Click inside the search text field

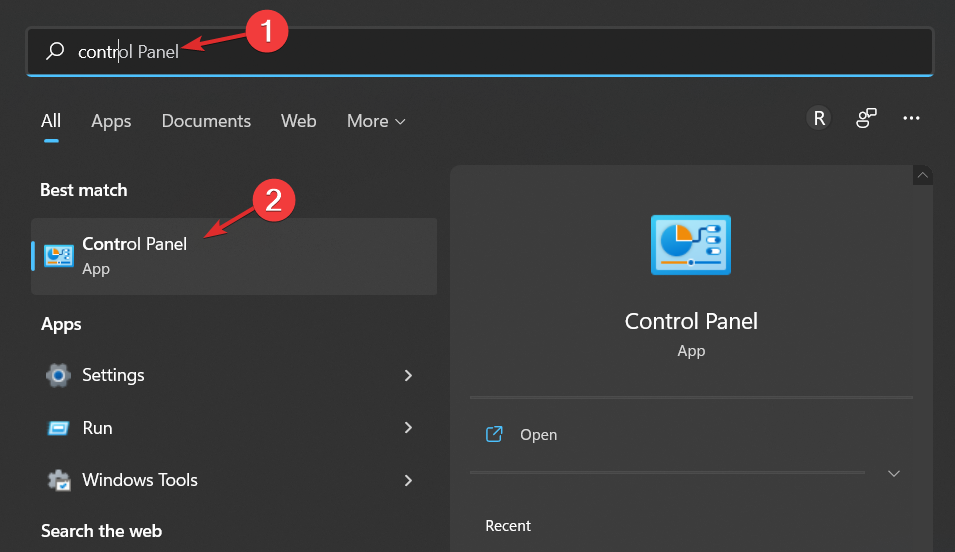[480, 51]
